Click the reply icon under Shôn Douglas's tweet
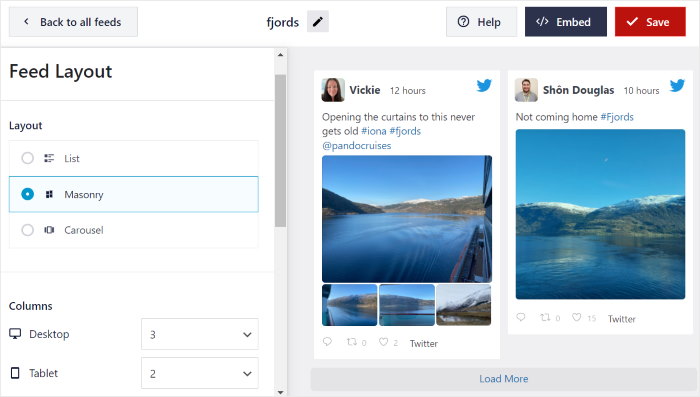This screenshot has height=397, width=700. click(x=521, y=318)
